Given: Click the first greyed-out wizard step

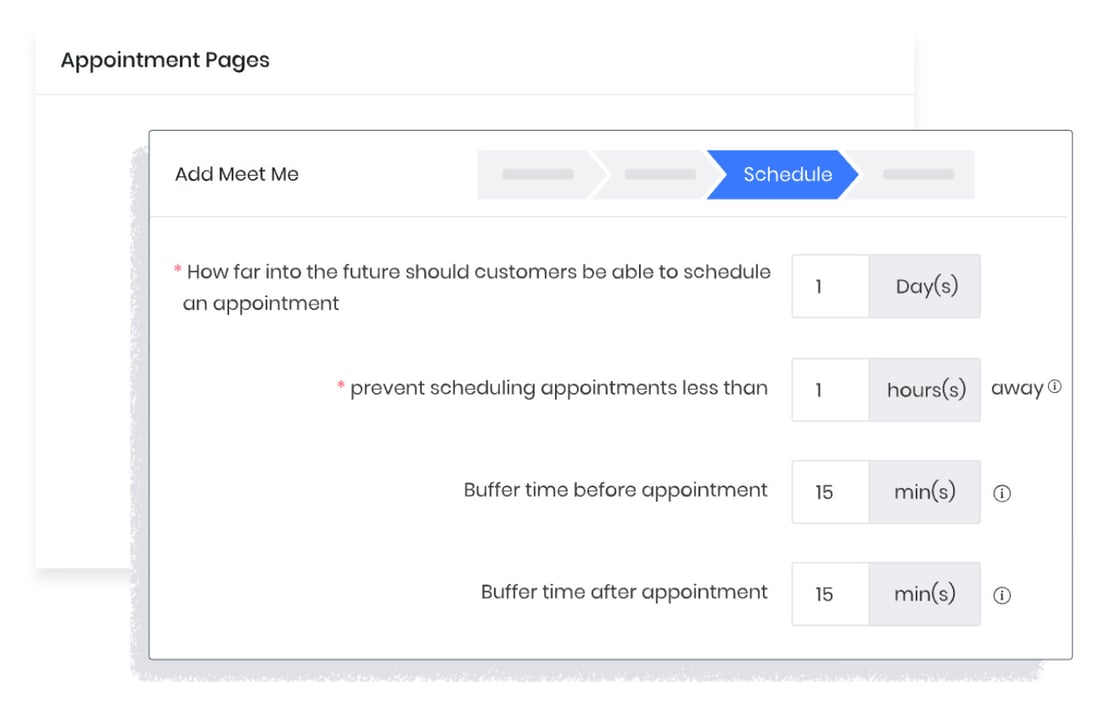Looking at the screenshot, I should click(x=537, y=174).
